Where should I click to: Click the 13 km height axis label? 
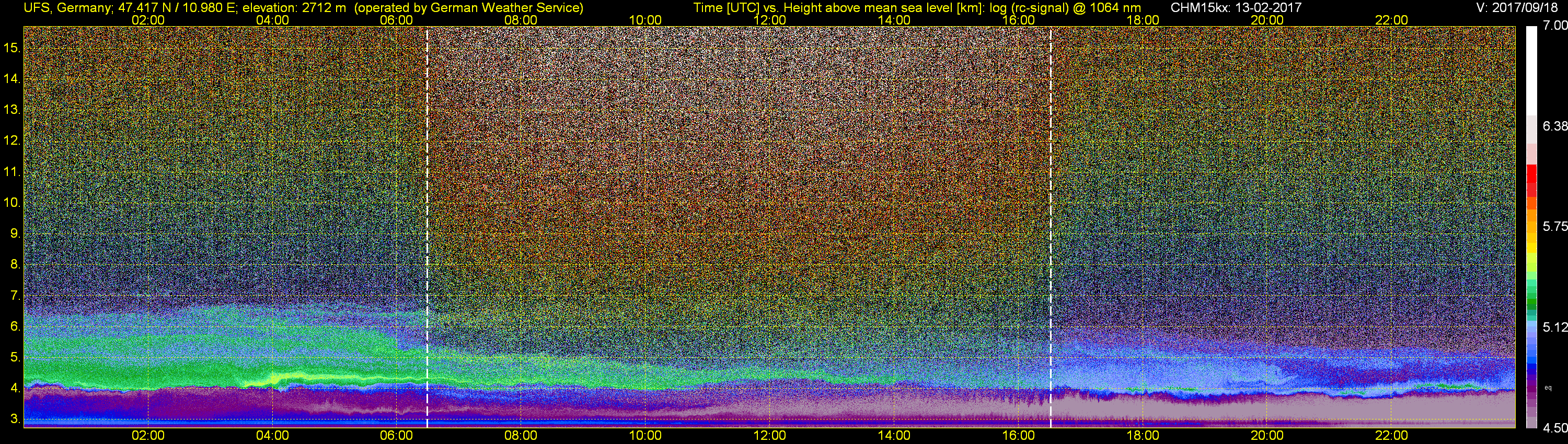tap(11, 110)
